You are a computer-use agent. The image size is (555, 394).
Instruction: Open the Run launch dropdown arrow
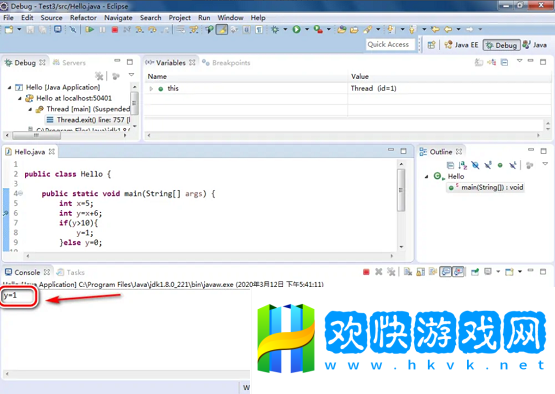point(307,29)
